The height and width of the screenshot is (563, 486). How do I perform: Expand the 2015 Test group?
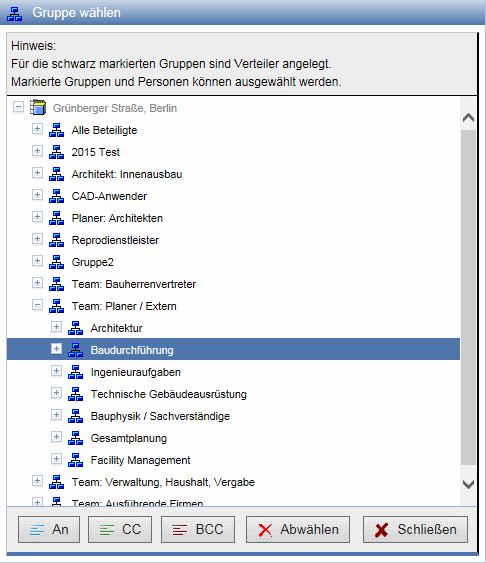click(37, 151)
